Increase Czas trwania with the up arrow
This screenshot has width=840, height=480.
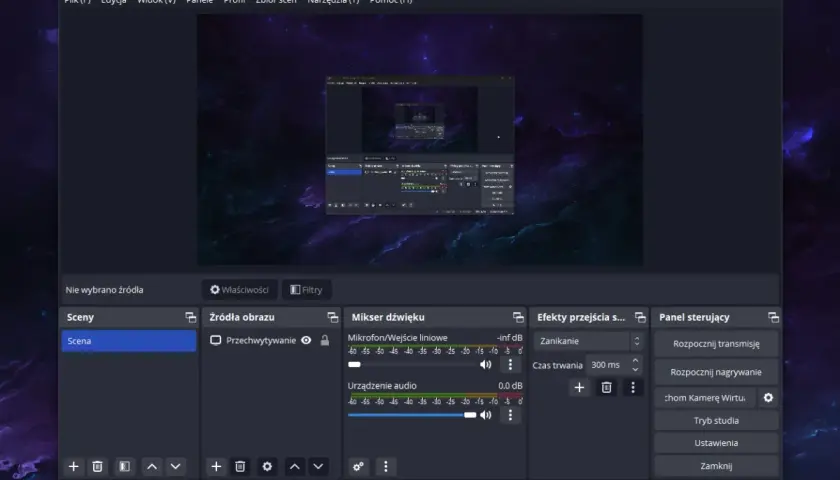point(635,361)
